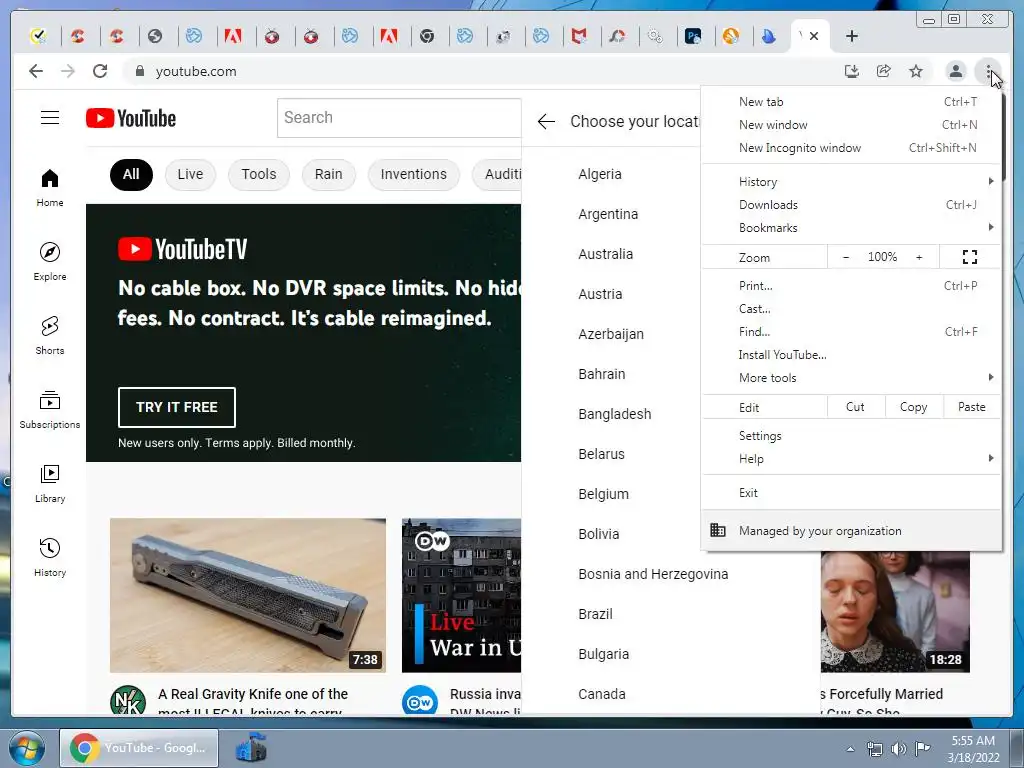Click the browser Forward arrow
Screen dimensions: 1024x768
tap(68, 71)
